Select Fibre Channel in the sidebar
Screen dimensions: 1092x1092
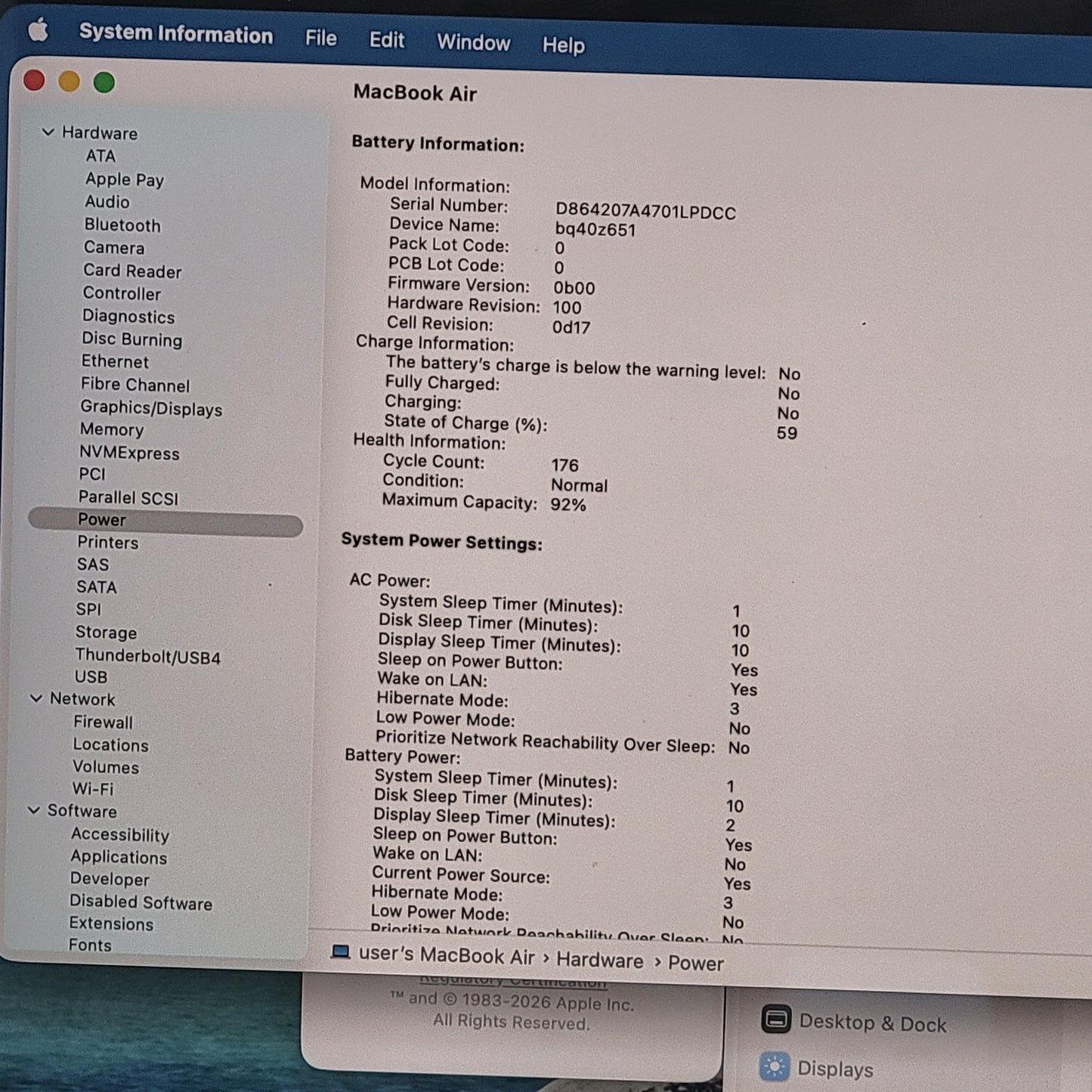[135, 385]
